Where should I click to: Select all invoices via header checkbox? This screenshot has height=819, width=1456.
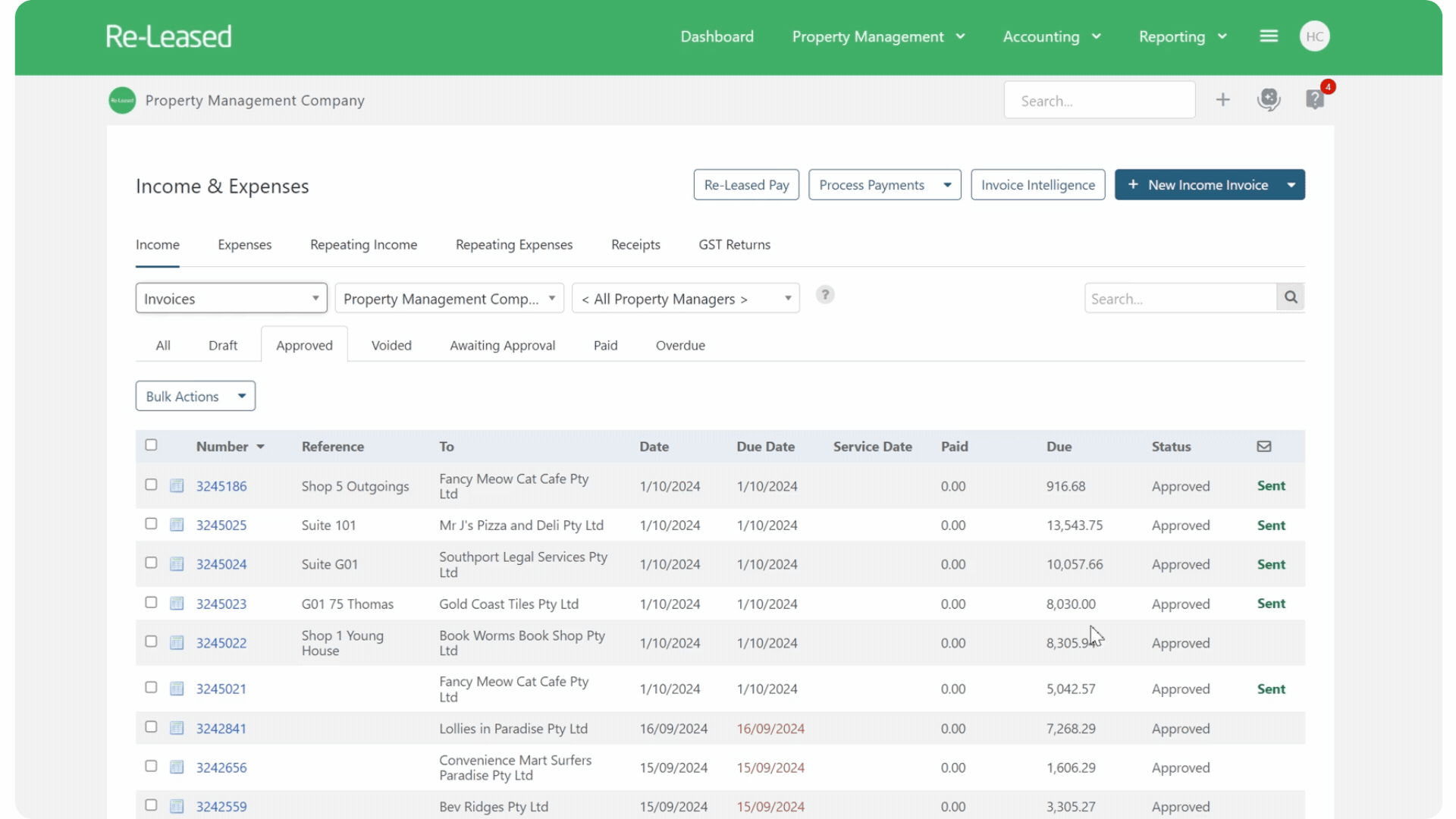click(x=151, y=445)
